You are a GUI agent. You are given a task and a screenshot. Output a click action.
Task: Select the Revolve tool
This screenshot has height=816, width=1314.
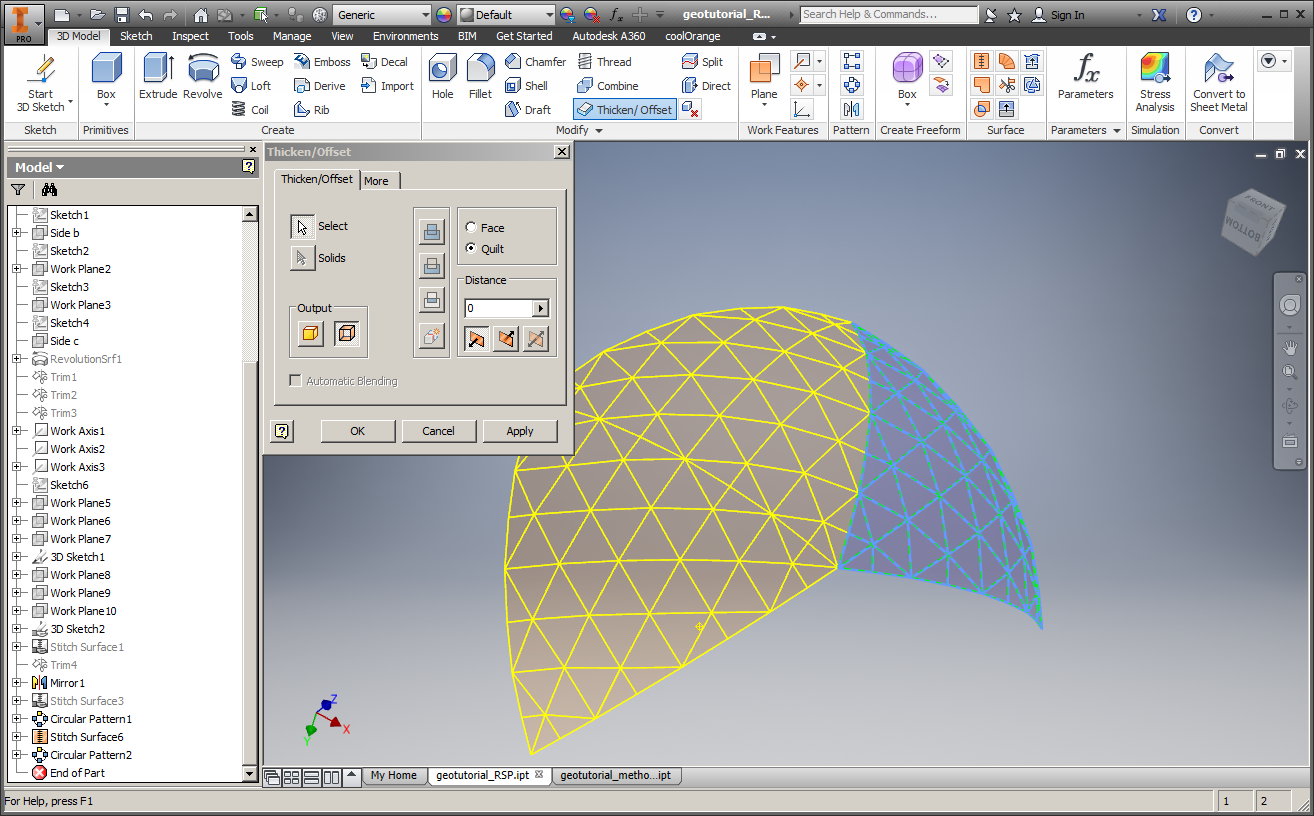[x=203, y=77]
